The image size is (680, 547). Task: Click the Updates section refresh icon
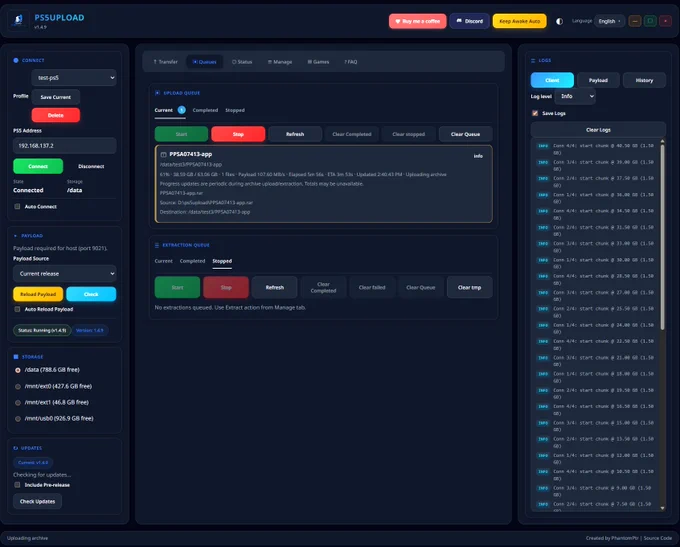[x=16, y=448]
